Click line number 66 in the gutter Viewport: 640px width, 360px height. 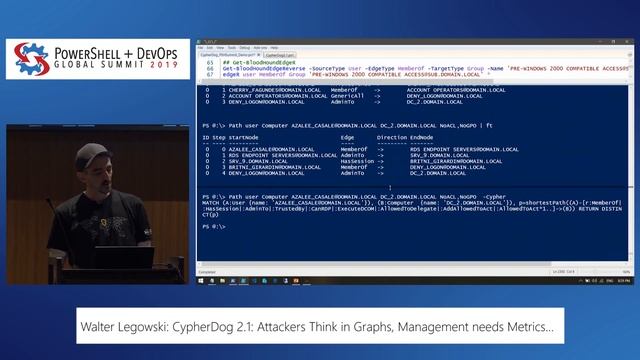point(210,69)
